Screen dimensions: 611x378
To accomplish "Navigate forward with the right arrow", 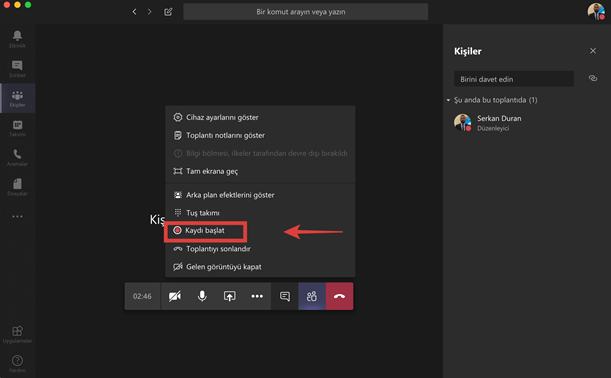I will pyautogui.click(x=149, y=12).
